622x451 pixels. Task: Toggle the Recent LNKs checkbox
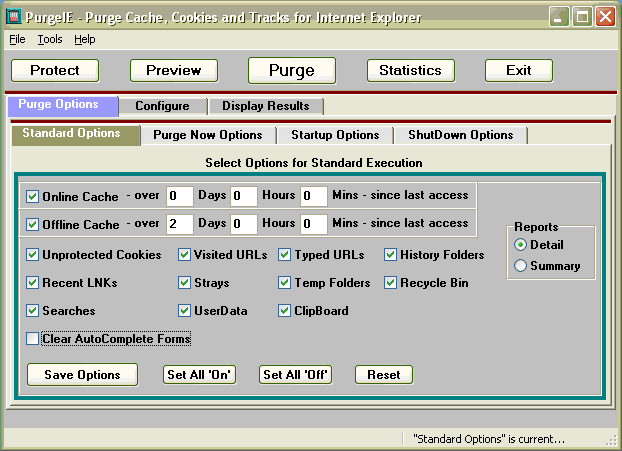click(x=32, y=282)
